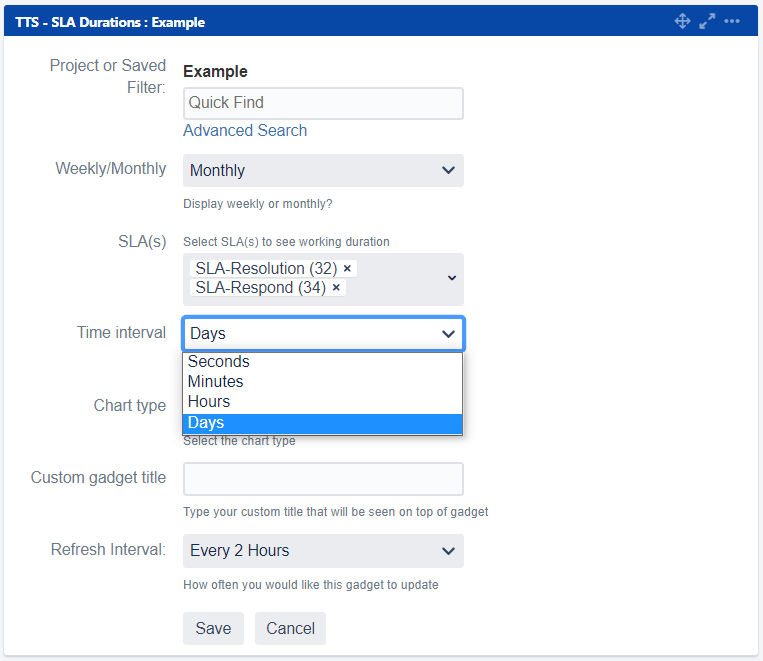
Task: Choose Minutes from the time interval list
Action: click(x=322, y=382)
